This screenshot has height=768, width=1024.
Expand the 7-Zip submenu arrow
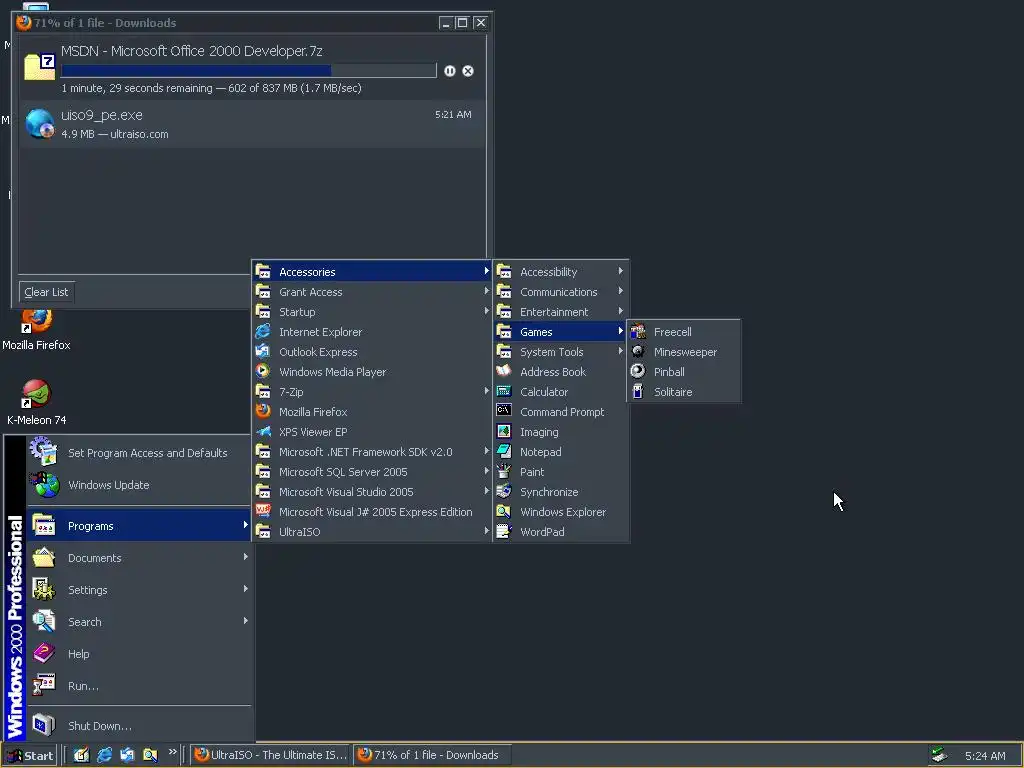[x=486, y=391]
